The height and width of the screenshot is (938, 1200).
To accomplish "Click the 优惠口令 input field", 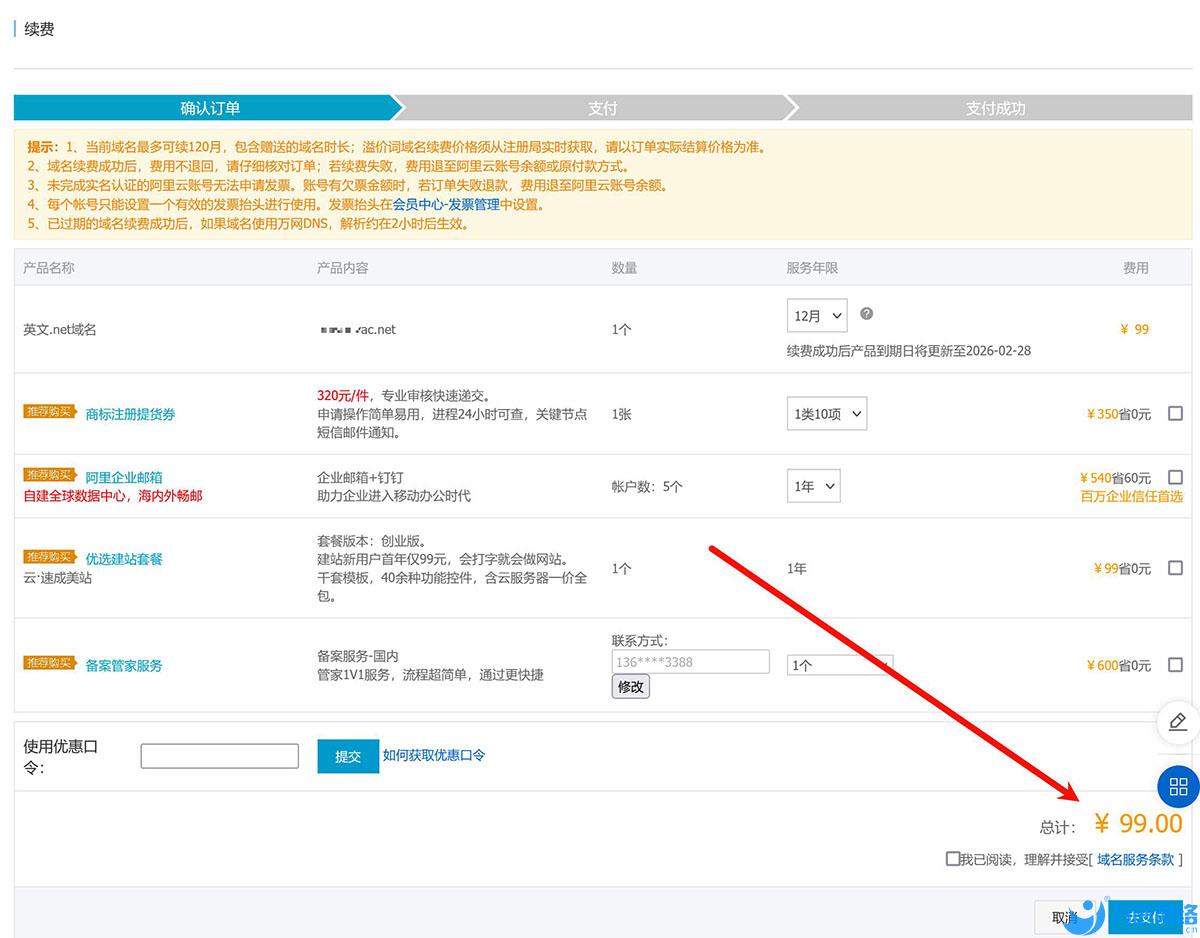I will 219,756.
